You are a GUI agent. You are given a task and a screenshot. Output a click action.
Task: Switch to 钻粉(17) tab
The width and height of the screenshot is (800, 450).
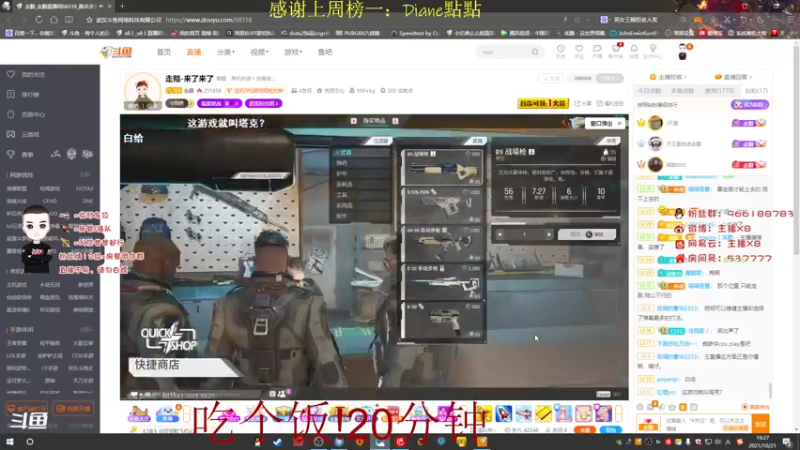click(x=756, y=91)
